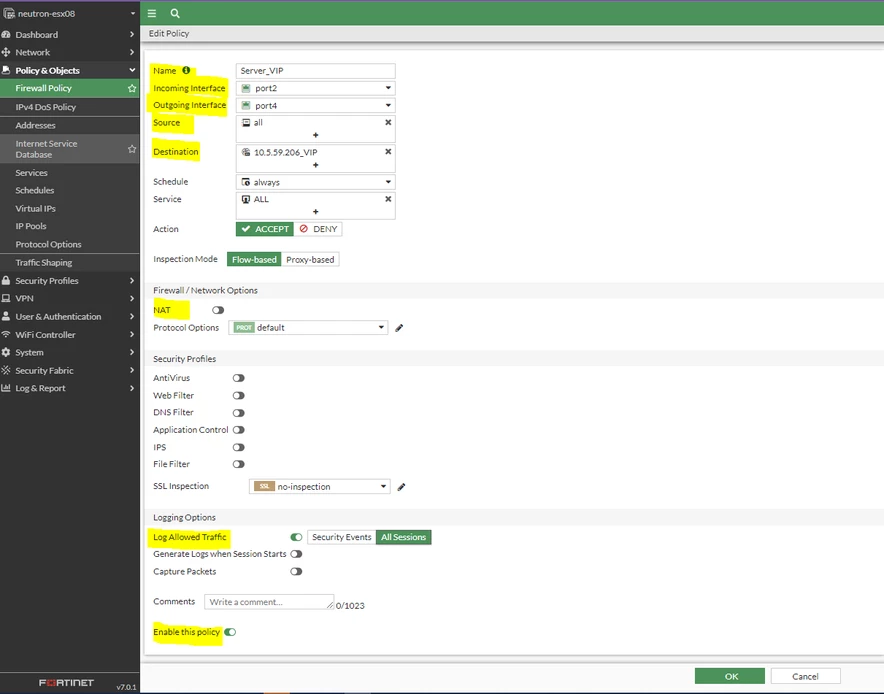Enable the Application Control toggle

[x=238, y=430]
